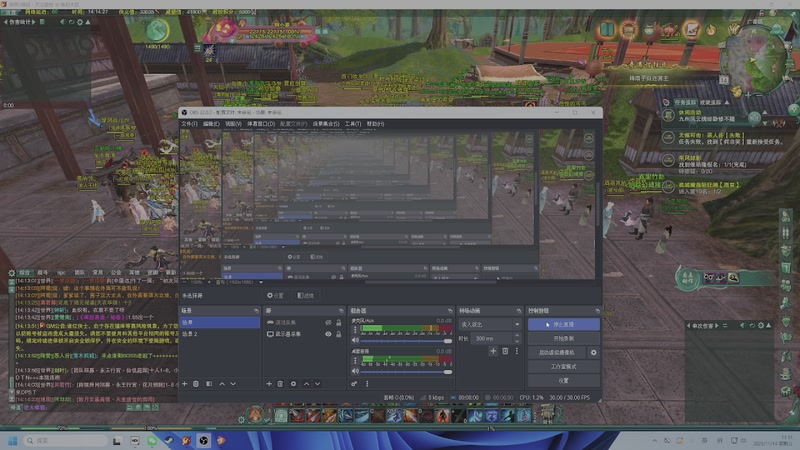Open Steam from the taskbar

[169, 441]
